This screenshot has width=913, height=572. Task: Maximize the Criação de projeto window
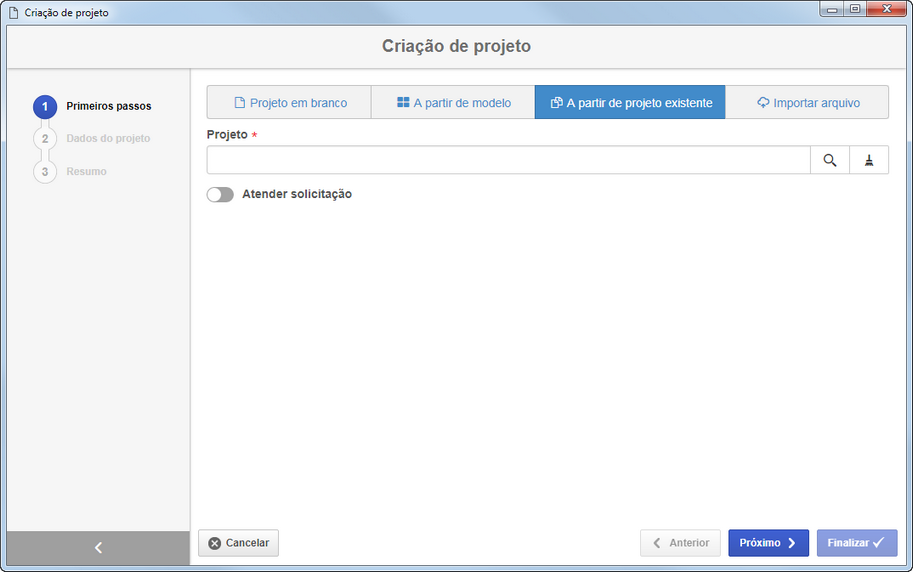tap(855, 9)
